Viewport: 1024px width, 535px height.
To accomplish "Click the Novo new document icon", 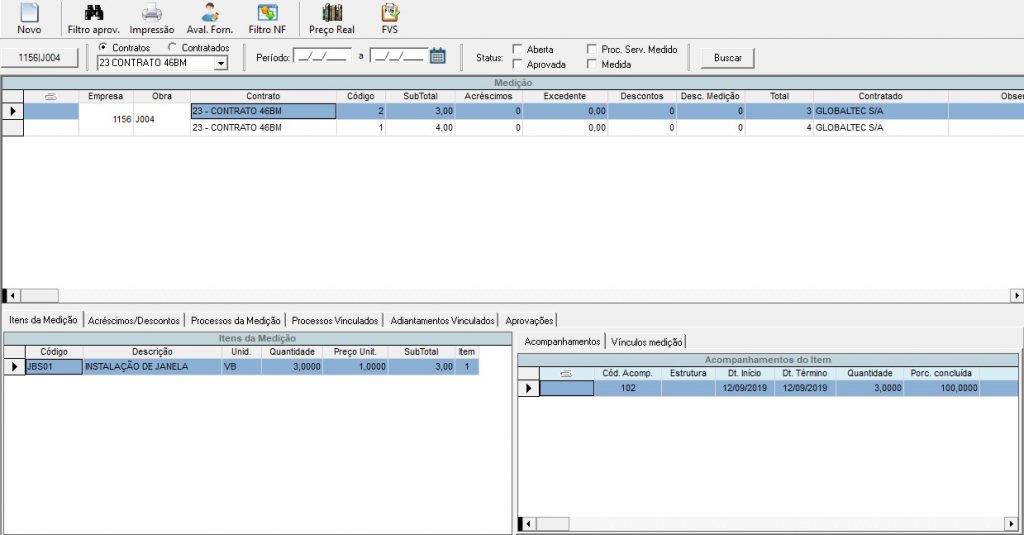I will (x=29, y=14).
